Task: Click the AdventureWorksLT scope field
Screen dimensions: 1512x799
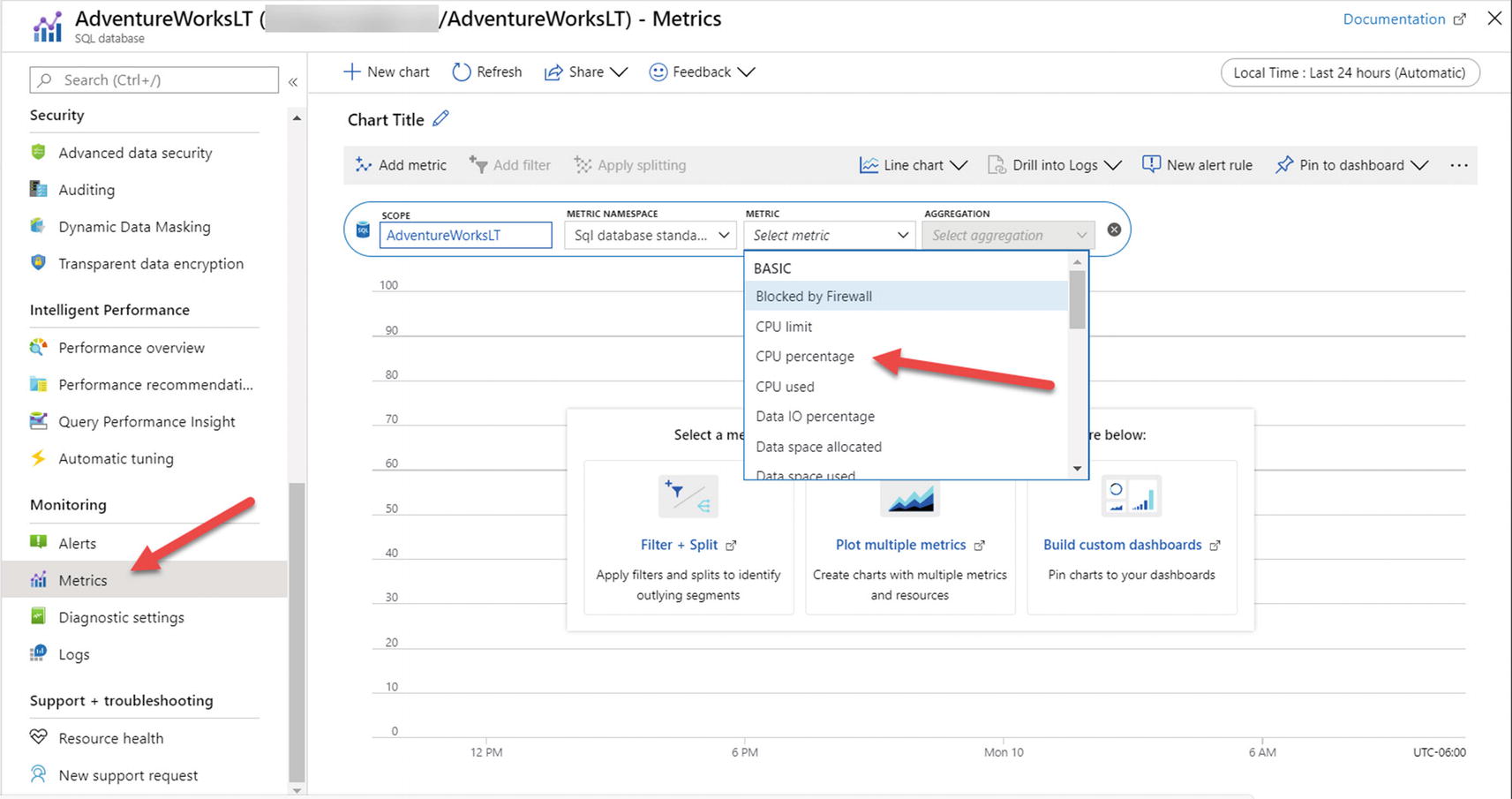Action: pos(466,235)
